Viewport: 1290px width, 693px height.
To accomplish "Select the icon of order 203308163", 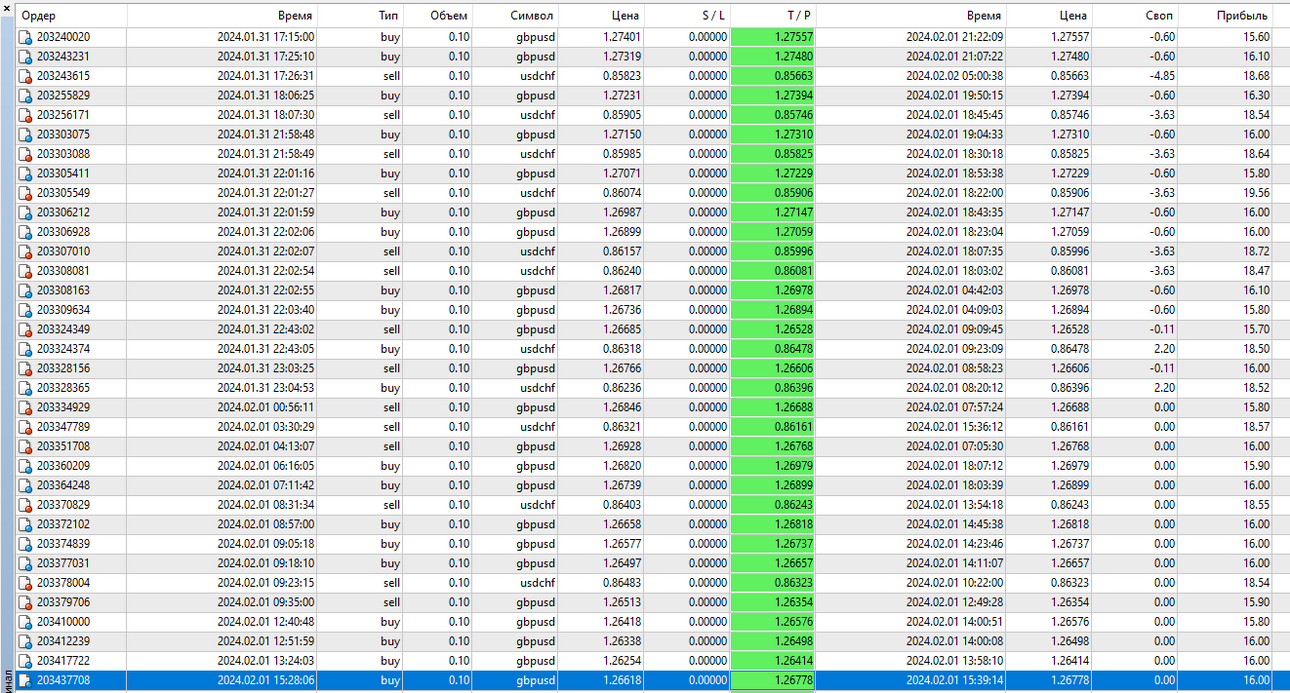I will point(26,290).
